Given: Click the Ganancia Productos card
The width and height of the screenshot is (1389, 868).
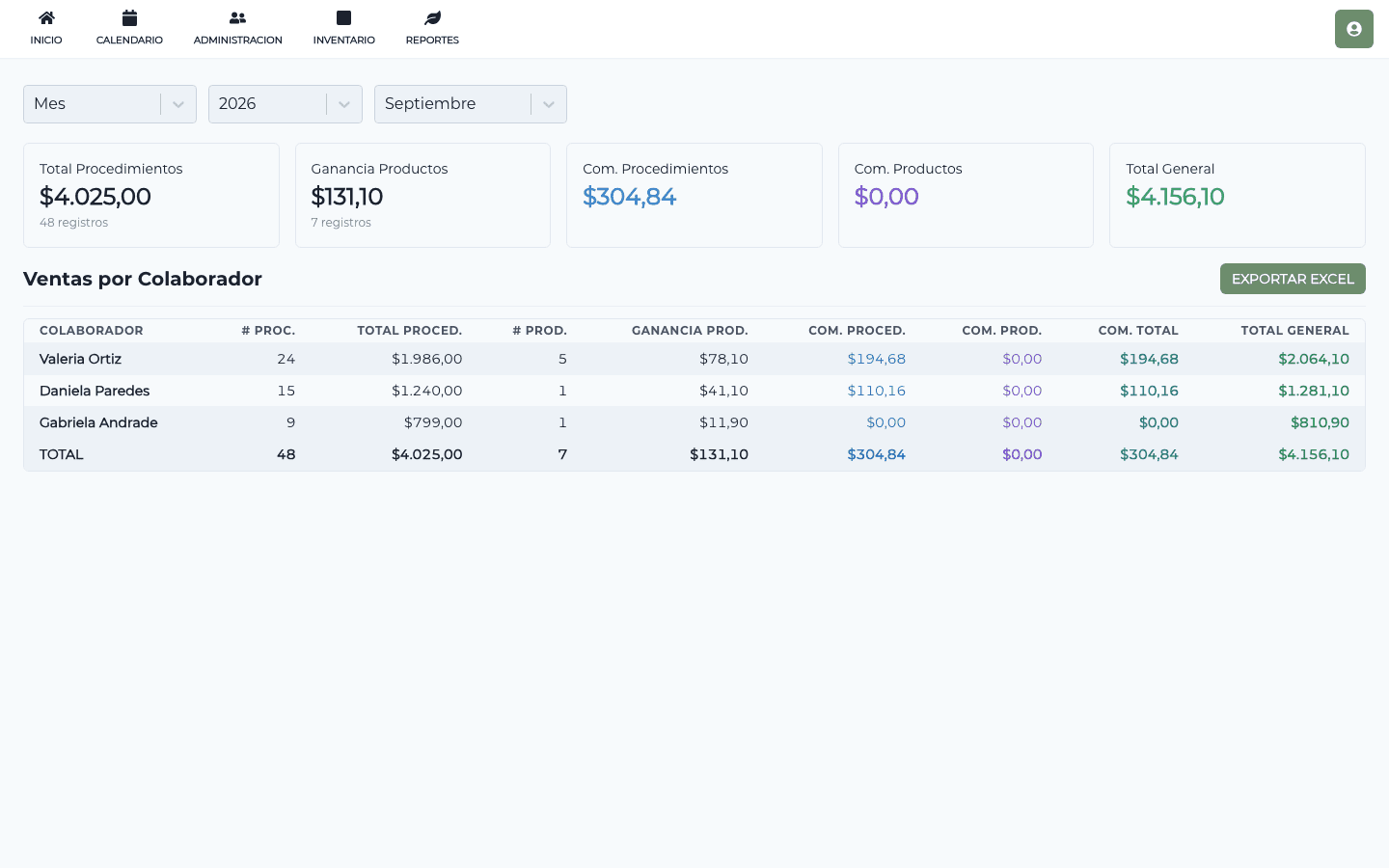Looking at the screenshot, I should click(422, 196).
